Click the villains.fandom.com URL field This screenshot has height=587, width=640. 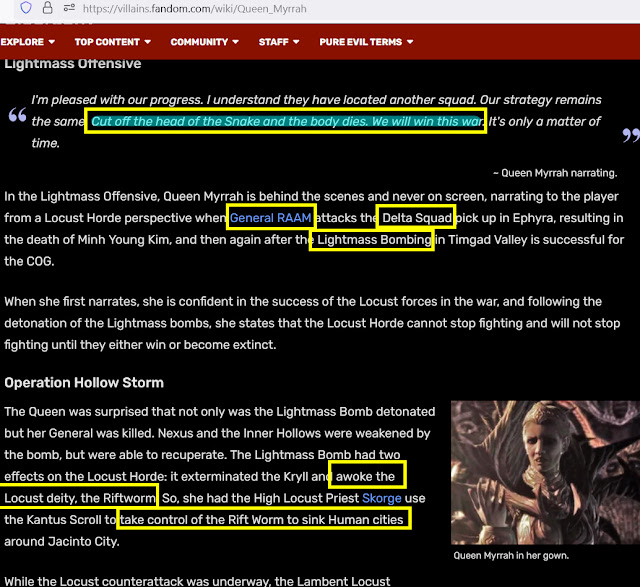click(x=194, y=9)
